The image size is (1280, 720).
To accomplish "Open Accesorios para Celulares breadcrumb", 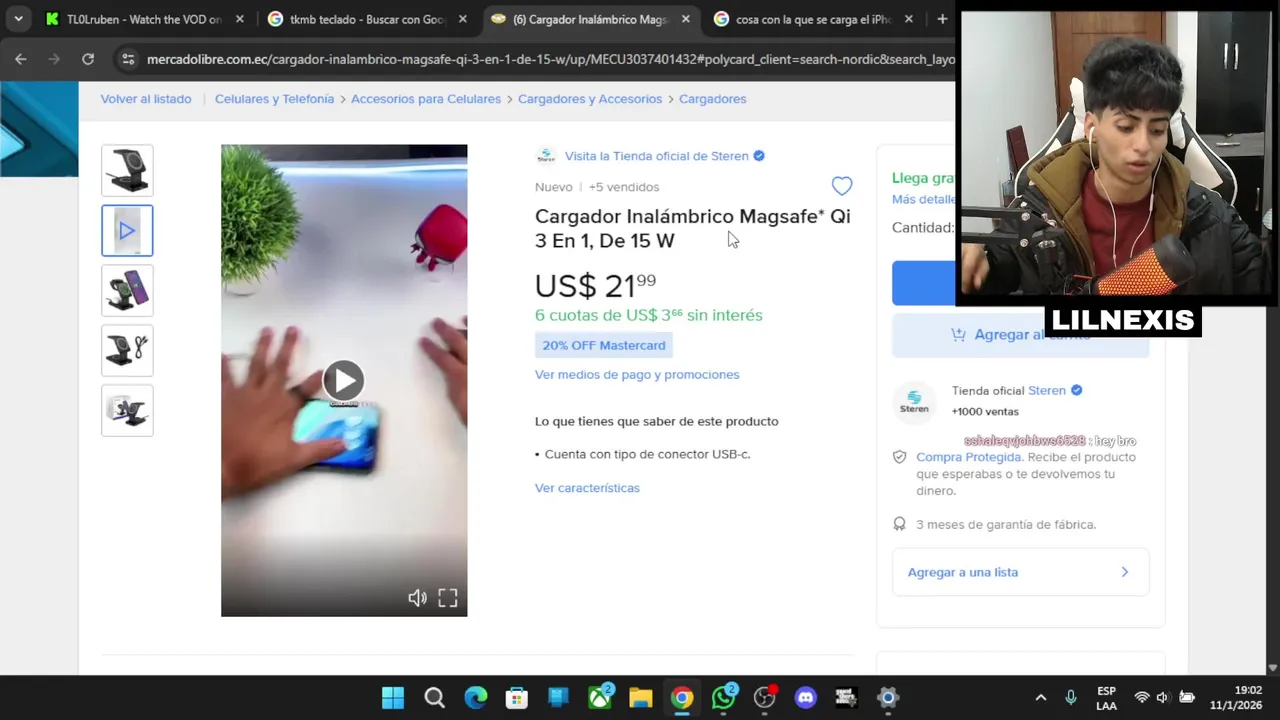I will pyautogui.click(x=426, y=99).
